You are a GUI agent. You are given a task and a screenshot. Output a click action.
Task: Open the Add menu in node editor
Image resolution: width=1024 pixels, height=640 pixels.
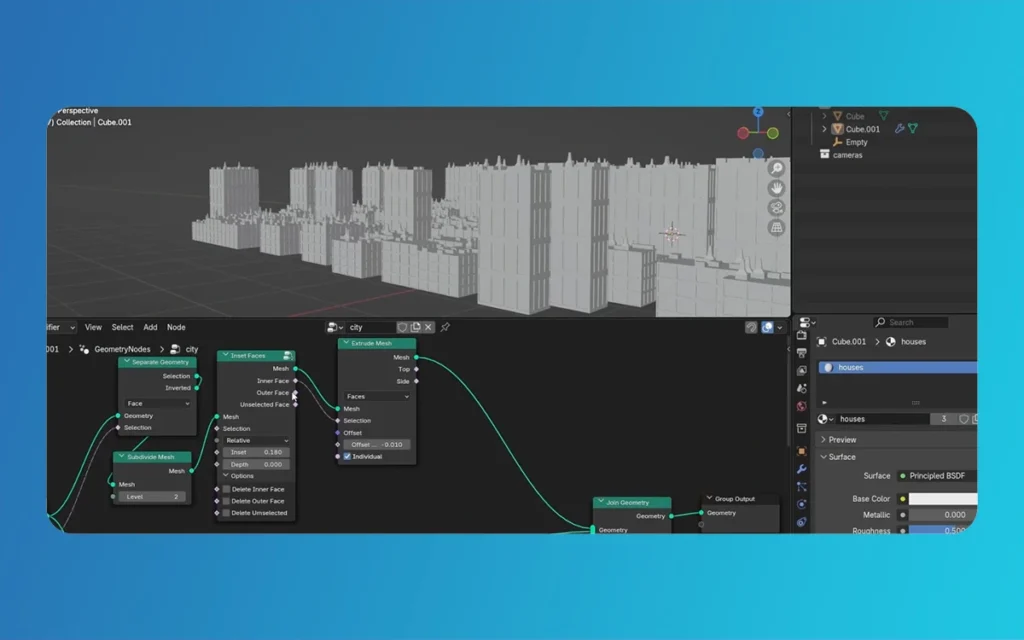pyautogui.click(x=150, y=327)
